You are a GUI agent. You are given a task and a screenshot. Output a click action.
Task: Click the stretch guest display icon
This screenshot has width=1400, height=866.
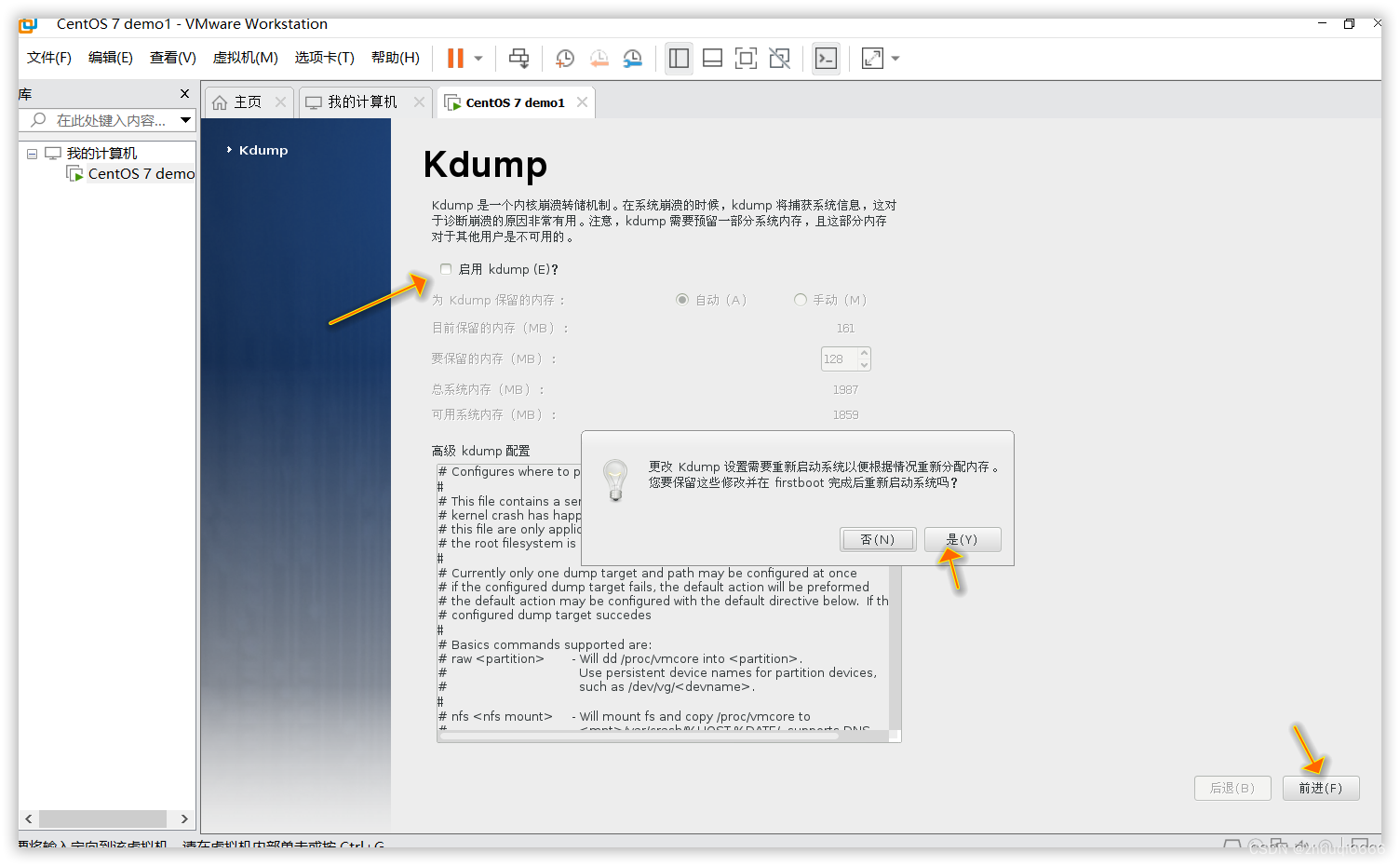point(872,59)
